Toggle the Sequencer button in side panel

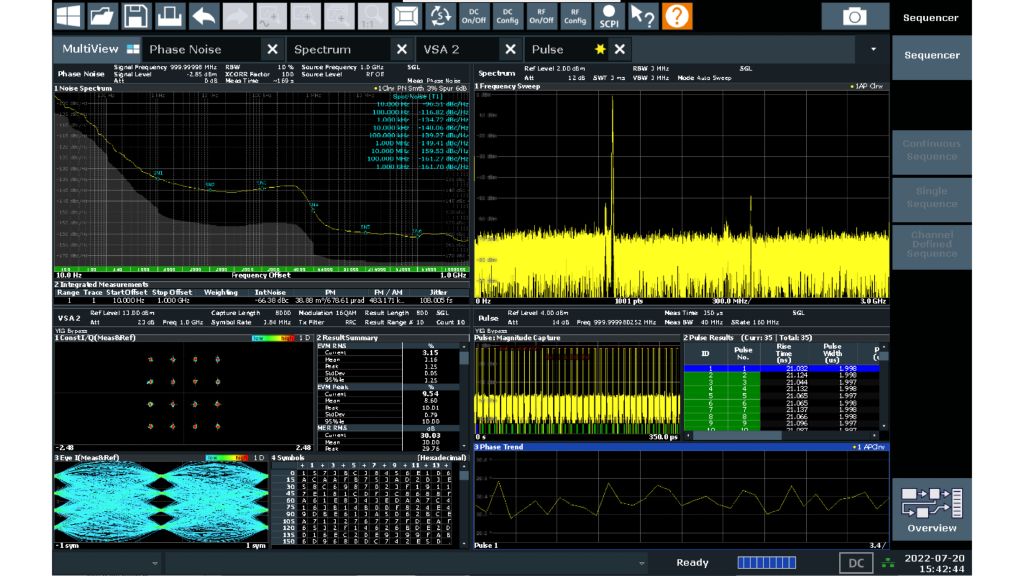(x=931, y=56)
